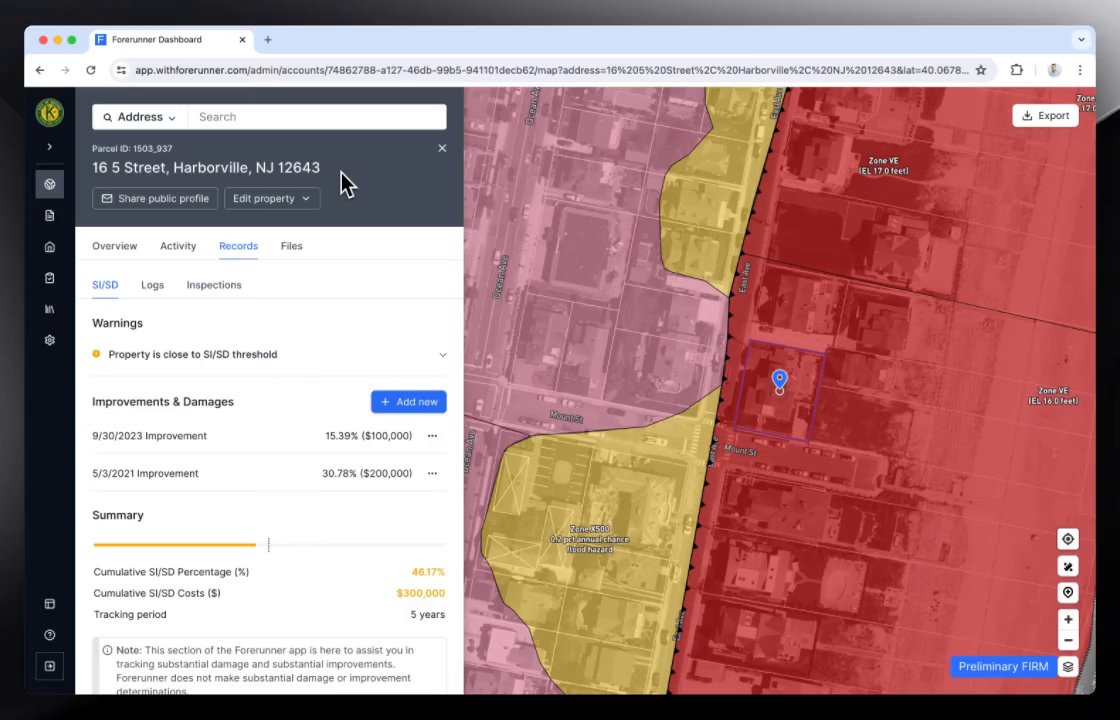
Task: Click the map layers stack icon
Action: pos(1068,667)
